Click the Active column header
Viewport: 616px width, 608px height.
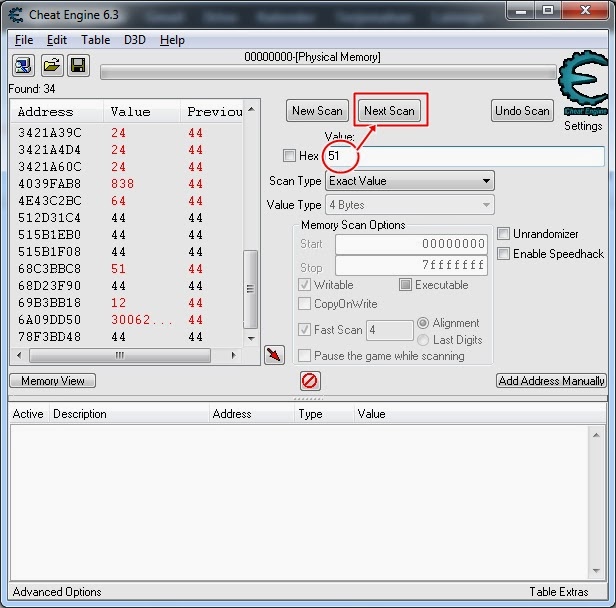click(x=29, y=414)
